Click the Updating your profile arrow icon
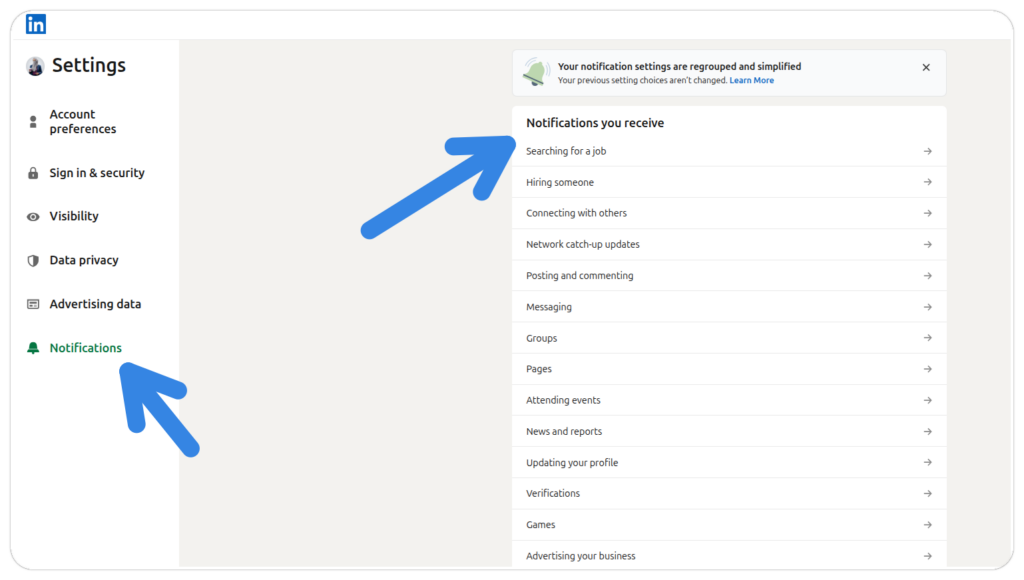 927,462
